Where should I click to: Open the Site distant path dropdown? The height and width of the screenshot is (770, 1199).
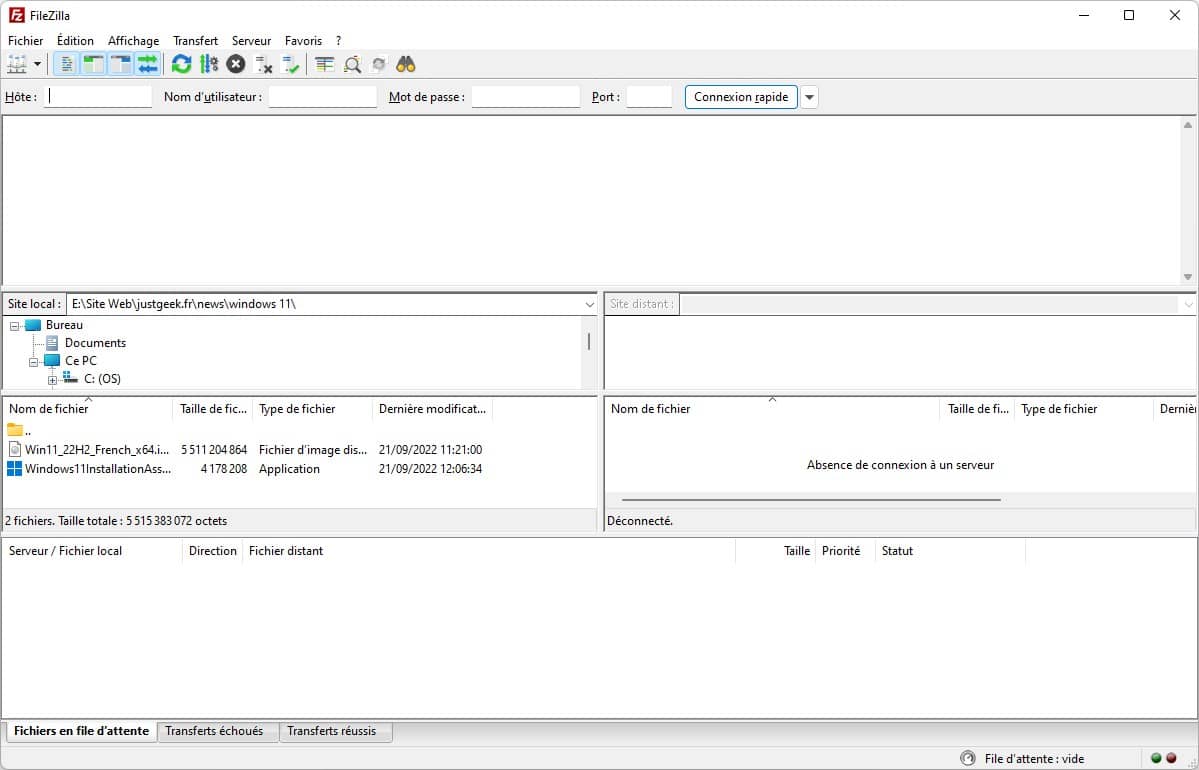(1188, 304)
